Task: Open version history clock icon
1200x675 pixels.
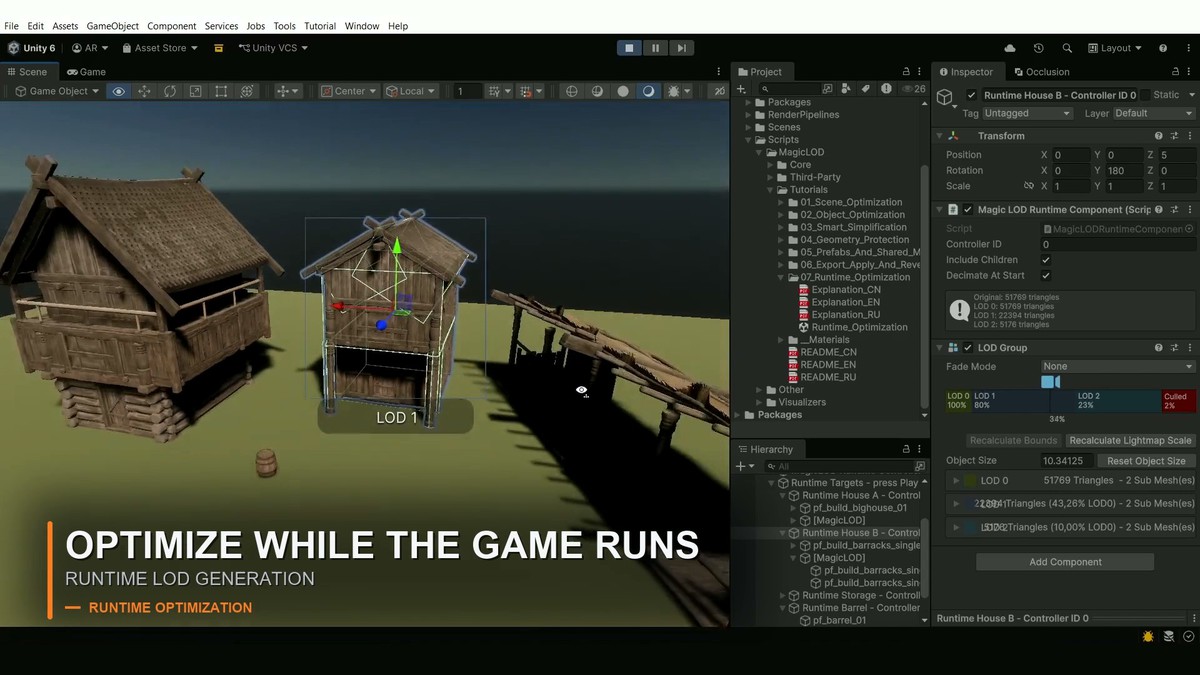Action: tap(1039, 48)
